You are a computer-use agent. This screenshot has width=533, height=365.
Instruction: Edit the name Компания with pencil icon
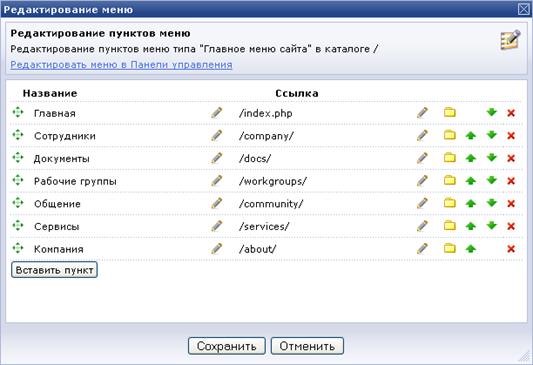click(217, 248)
